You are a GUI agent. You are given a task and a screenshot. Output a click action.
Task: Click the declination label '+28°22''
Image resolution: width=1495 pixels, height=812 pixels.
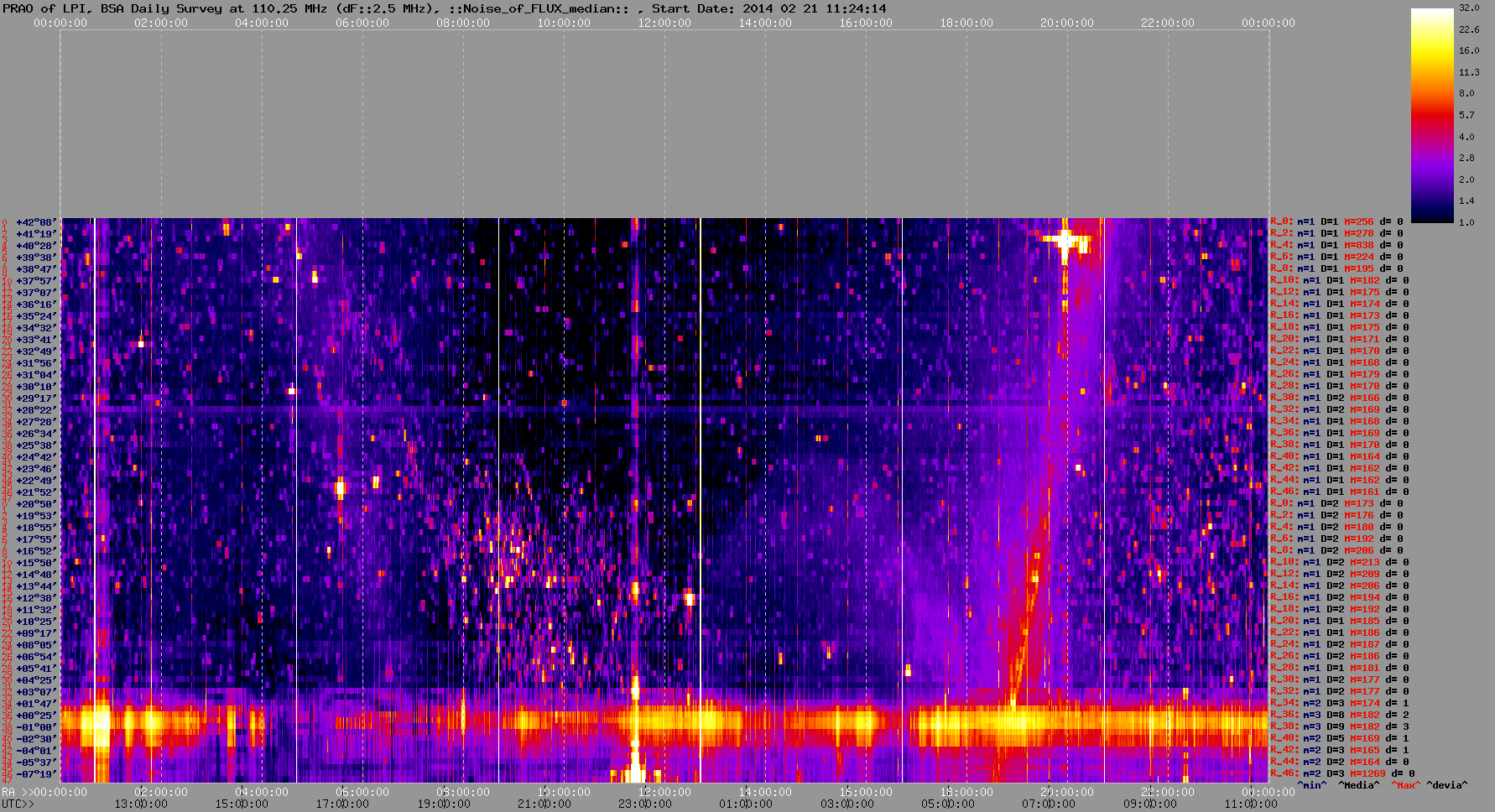pyautogui.click(x=36, y=410)
